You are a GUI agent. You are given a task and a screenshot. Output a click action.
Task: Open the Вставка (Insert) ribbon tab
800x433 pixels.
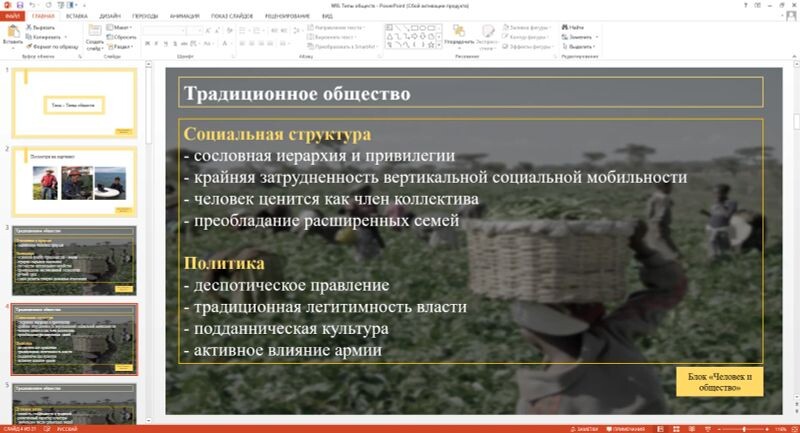(76, 17)
